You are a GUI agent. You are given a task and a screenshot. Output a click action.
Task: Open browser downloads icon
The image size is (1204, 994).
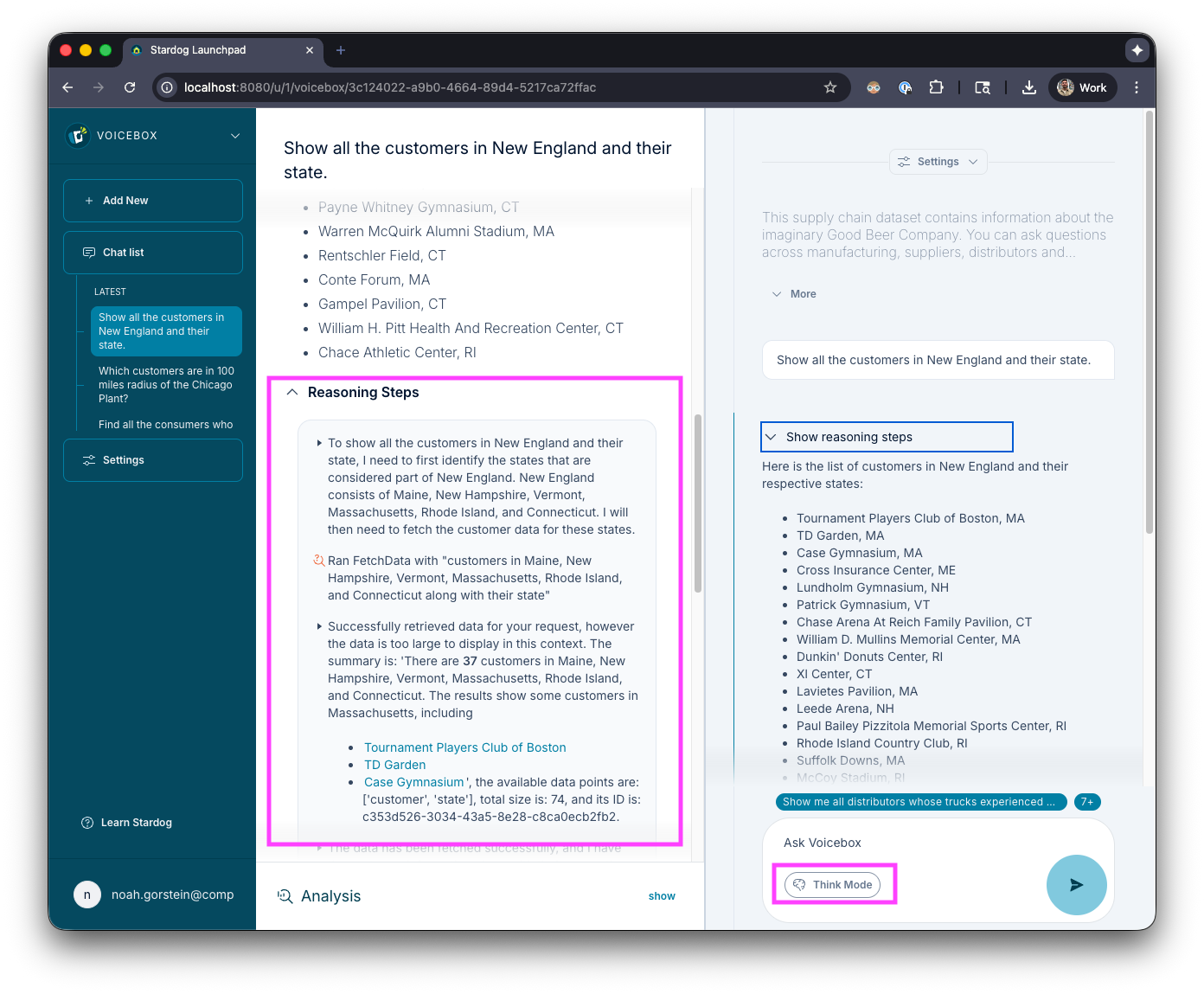tap(1029, 87)
